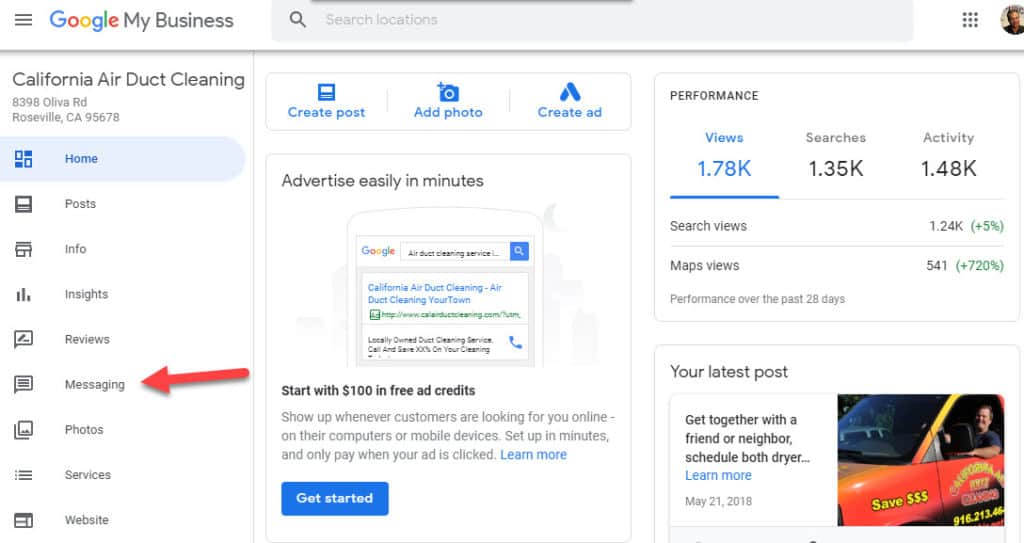Click the California Air Duct Cleaning business name
The width and height of the screenshot is (1024, 543).
pos(129,80)
